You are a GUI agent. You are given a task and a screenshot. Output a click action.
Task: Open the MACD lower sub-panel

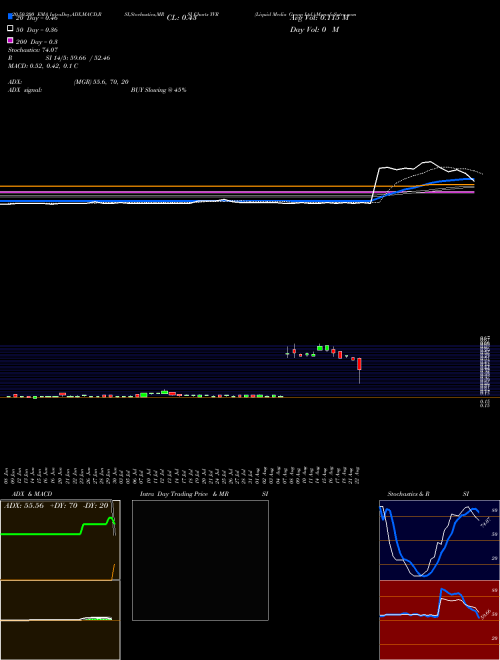pos(60,620)
